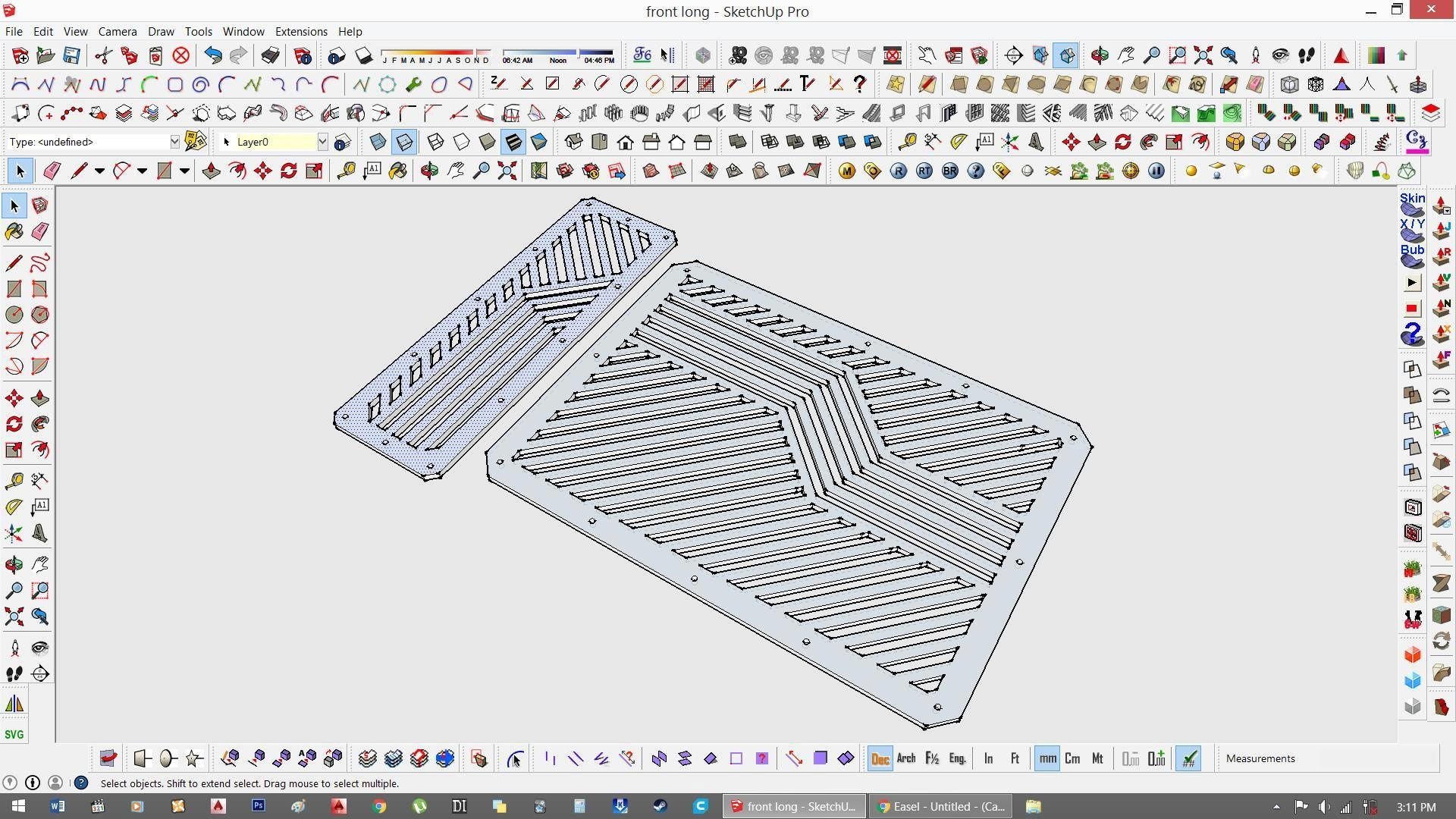This screenshot has height=819, width=1456.
Task: Open the Layer0 layer dropdown
Action: [322, 142]
